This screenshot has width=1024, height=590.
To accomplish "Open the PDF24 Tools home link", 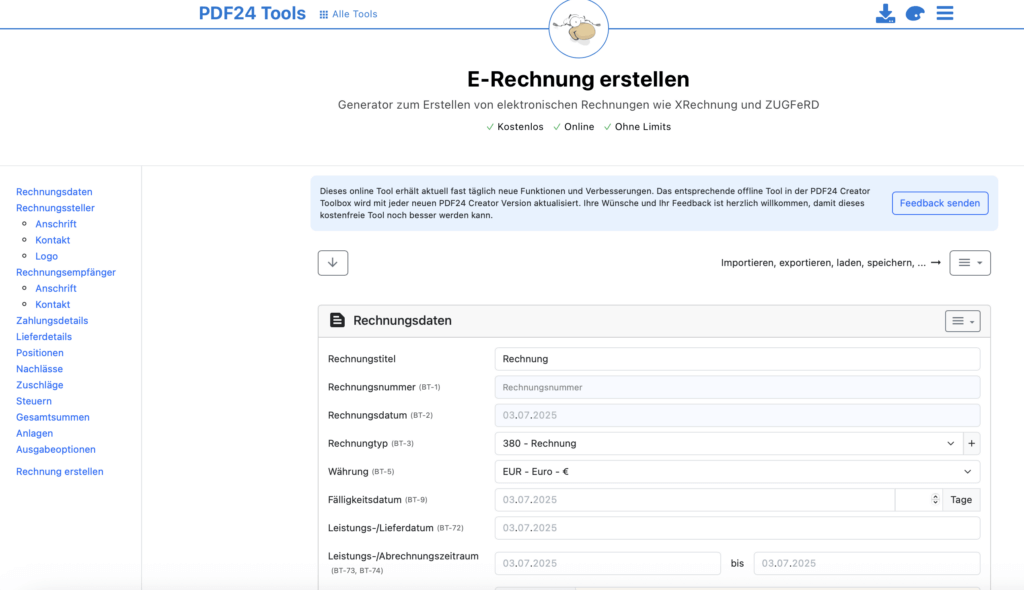I will tap(252, 14).
